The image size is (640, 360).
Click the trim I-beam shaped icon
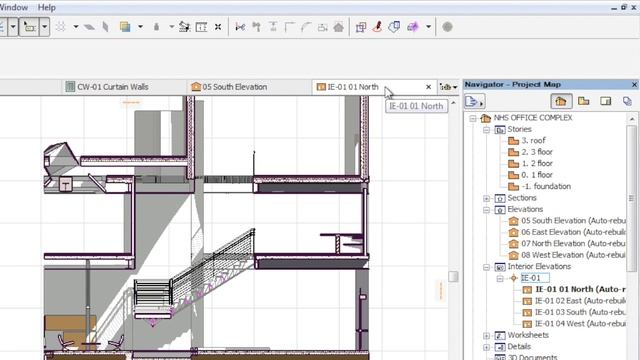(x=273, y=27)
